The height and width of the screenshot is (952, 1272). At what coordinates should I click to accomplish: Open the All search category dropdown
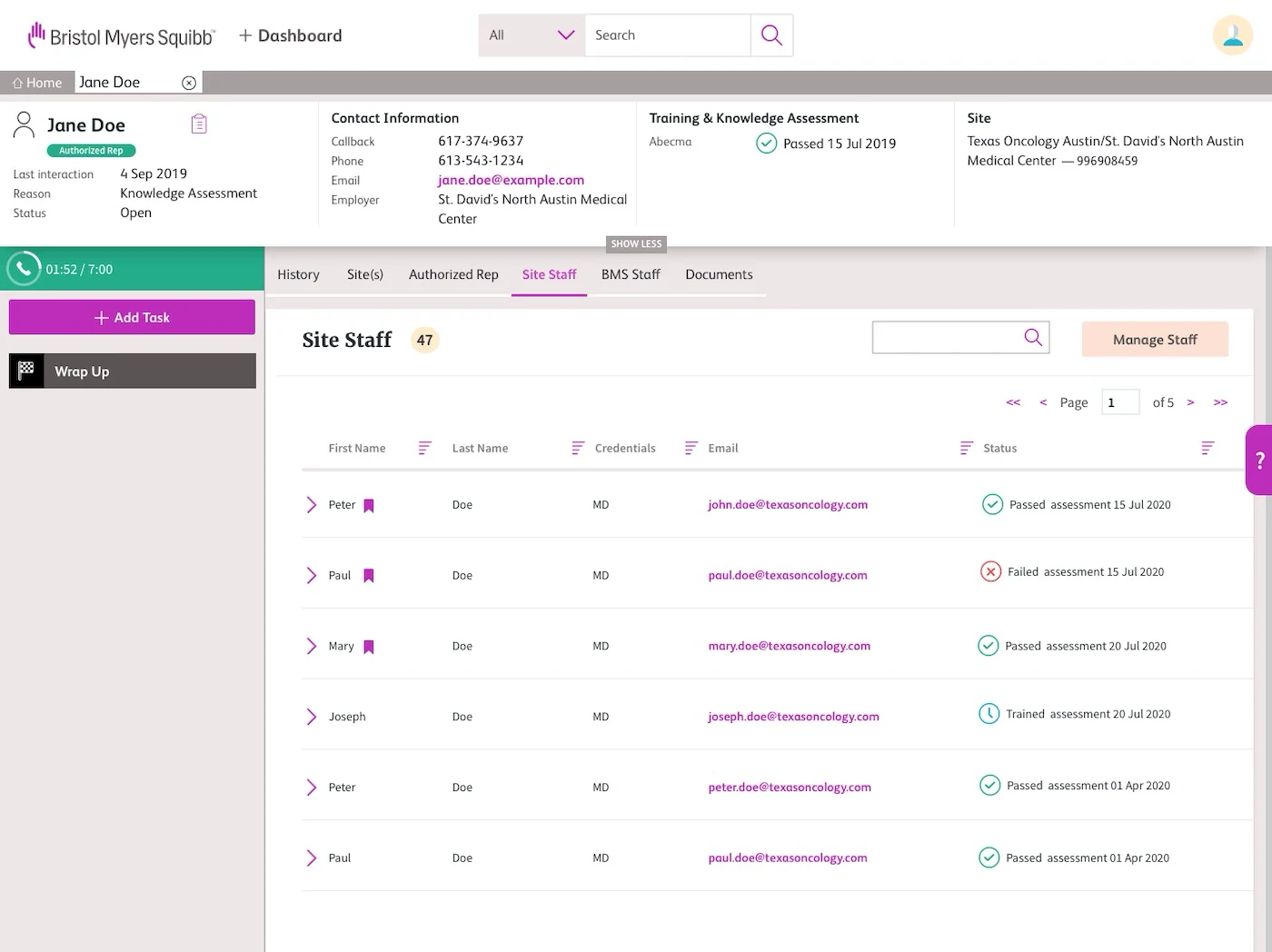point(532,35)
